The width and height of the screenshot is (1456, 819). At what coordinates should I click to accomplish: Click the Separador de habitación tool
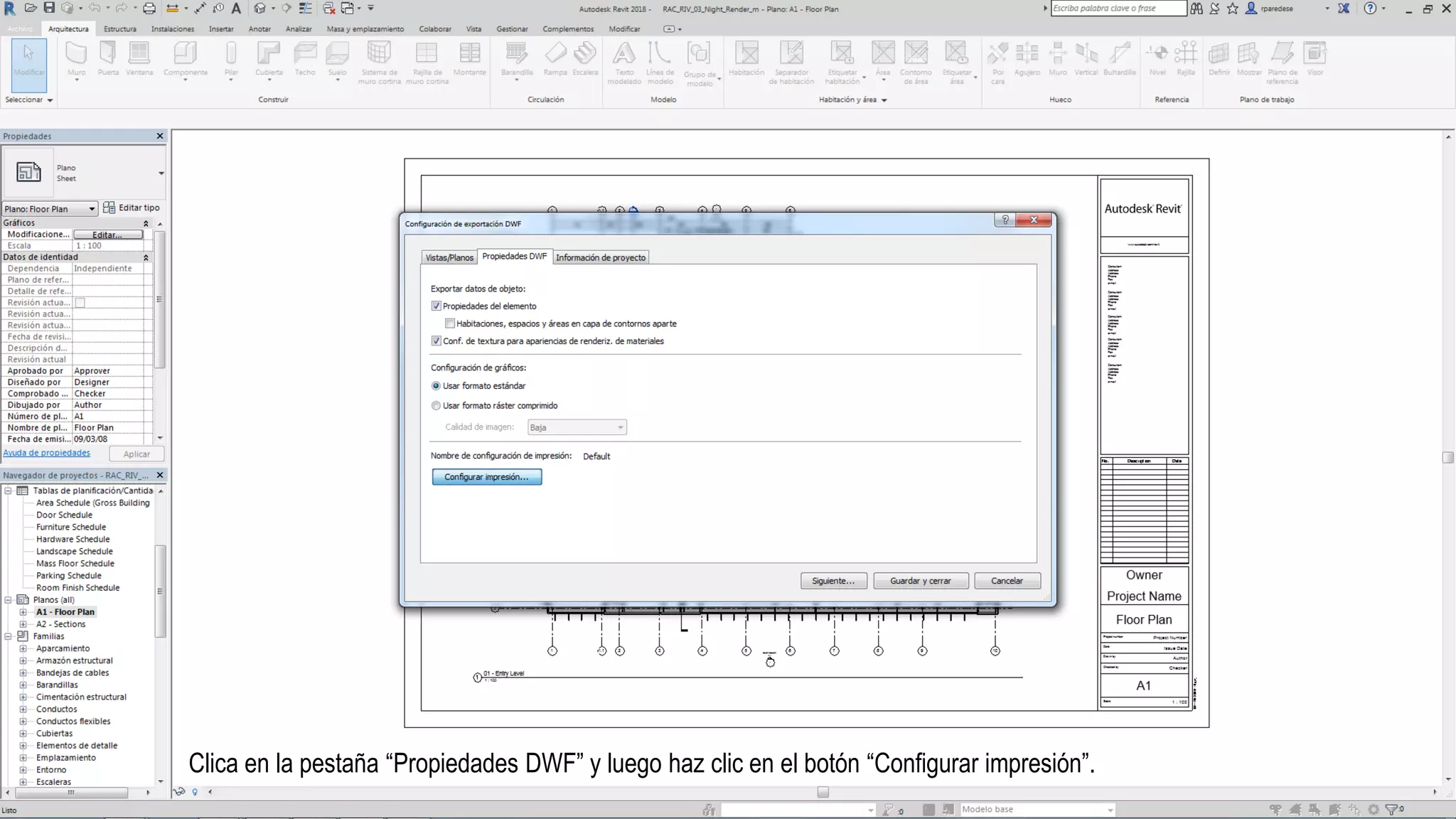(791, 62)
